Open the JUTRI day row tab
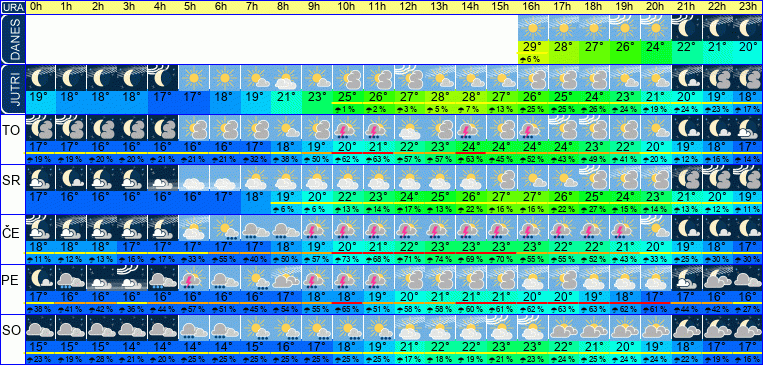The width and height of the screenshot is (763, 365). click(12, 89)
